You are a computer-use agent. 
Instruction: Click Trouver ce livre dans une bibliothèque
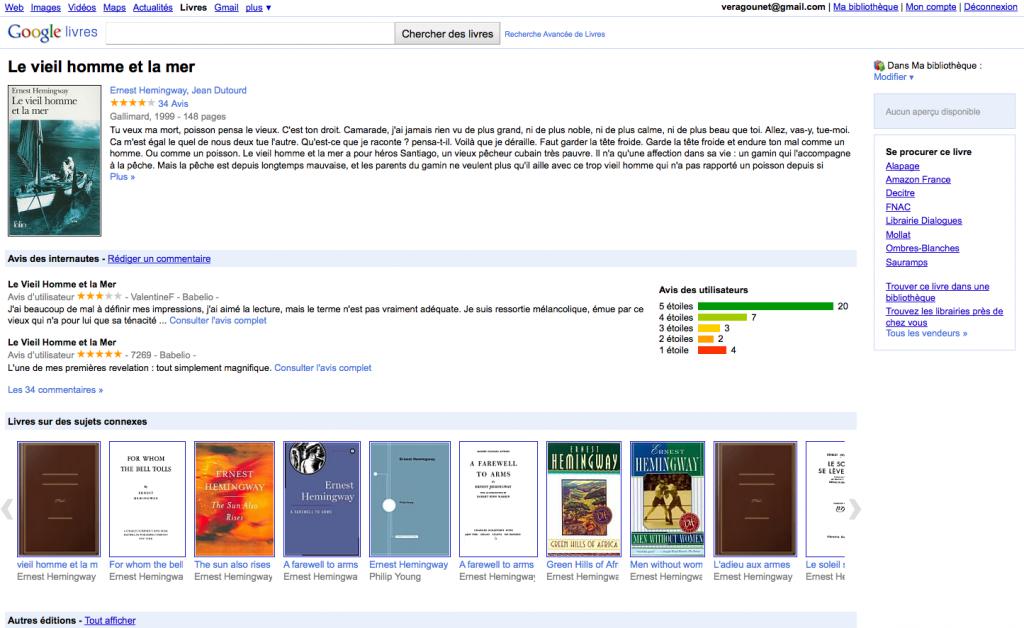937,292
